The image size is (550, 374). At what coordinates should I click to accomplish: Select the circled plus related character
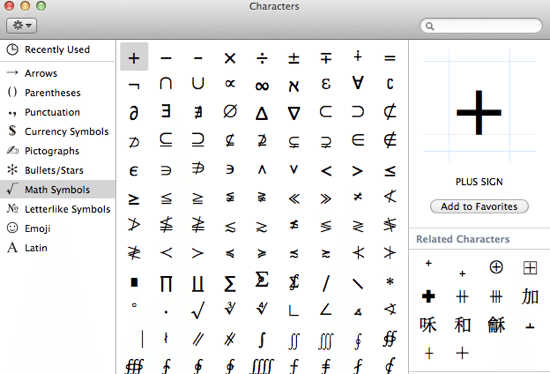496,267
